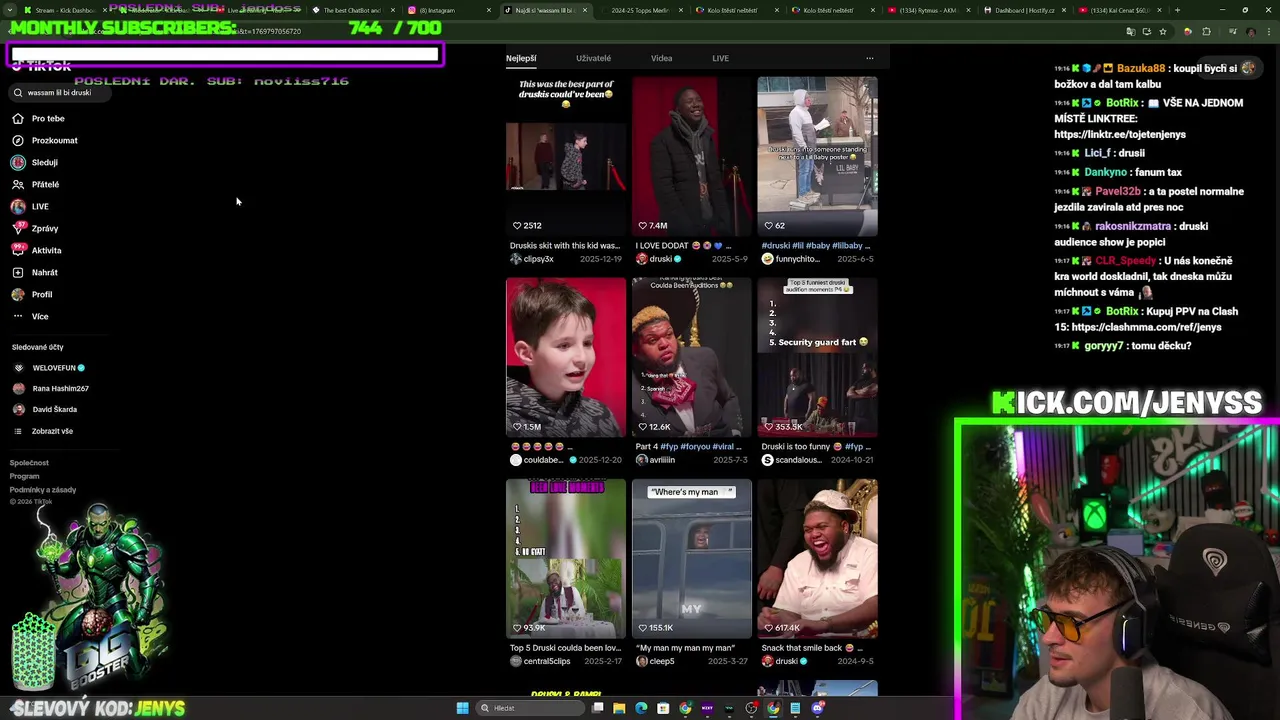Click chat username rakosnikzmatra

(1132, 226)
